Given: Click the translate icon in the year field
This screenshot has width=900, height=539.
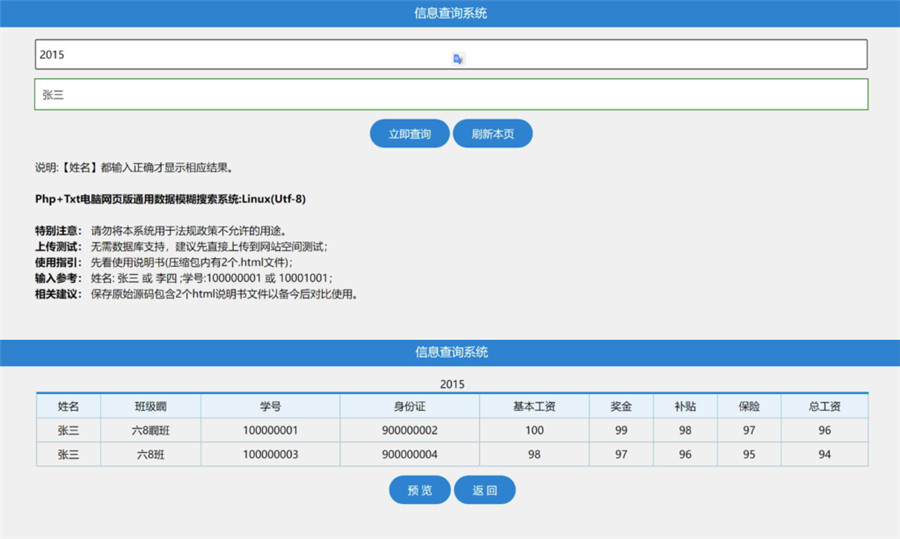Looking at the screenshot, I should click(458, 59).
